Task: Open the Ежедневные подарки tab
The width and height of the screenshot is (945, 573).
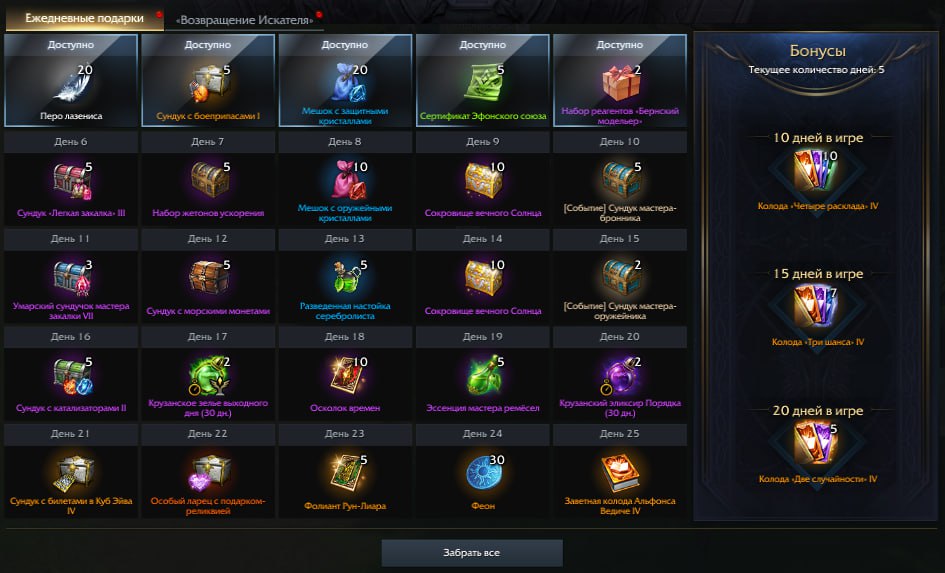Action: point(84,18)
